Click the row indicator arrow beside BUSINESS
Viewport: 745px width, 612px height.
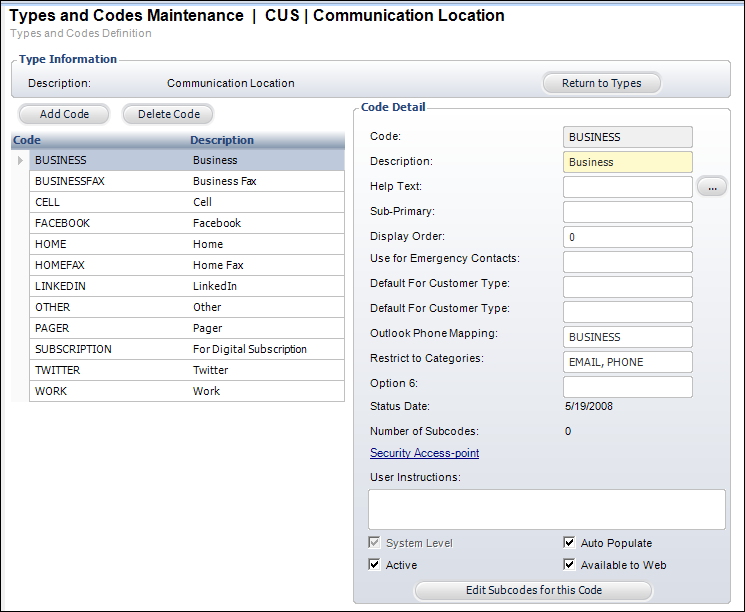(21, 160)
